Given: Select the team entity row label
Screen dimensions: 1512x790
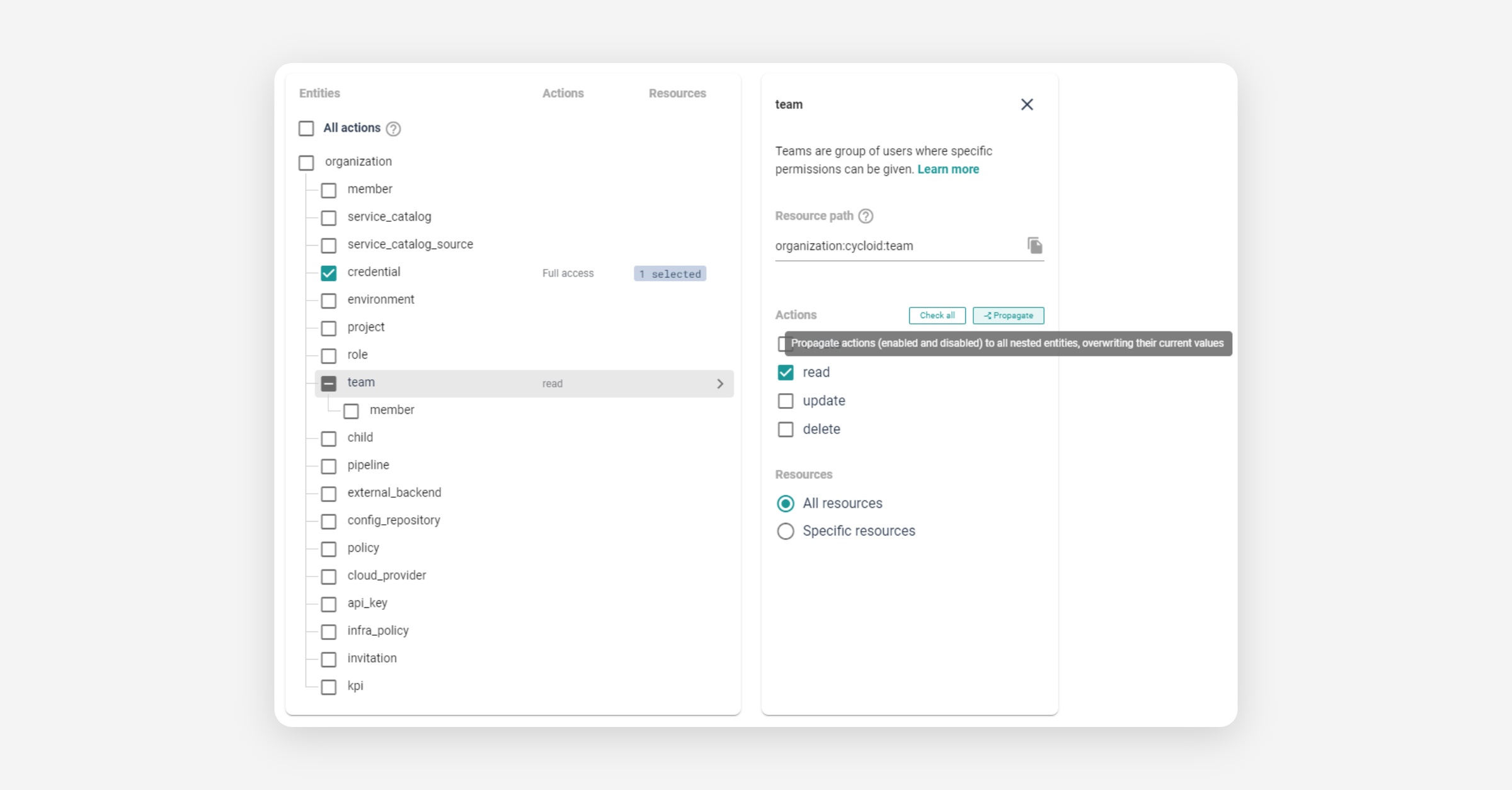Looking at the screenshot, I should click(x=361, y=382).
